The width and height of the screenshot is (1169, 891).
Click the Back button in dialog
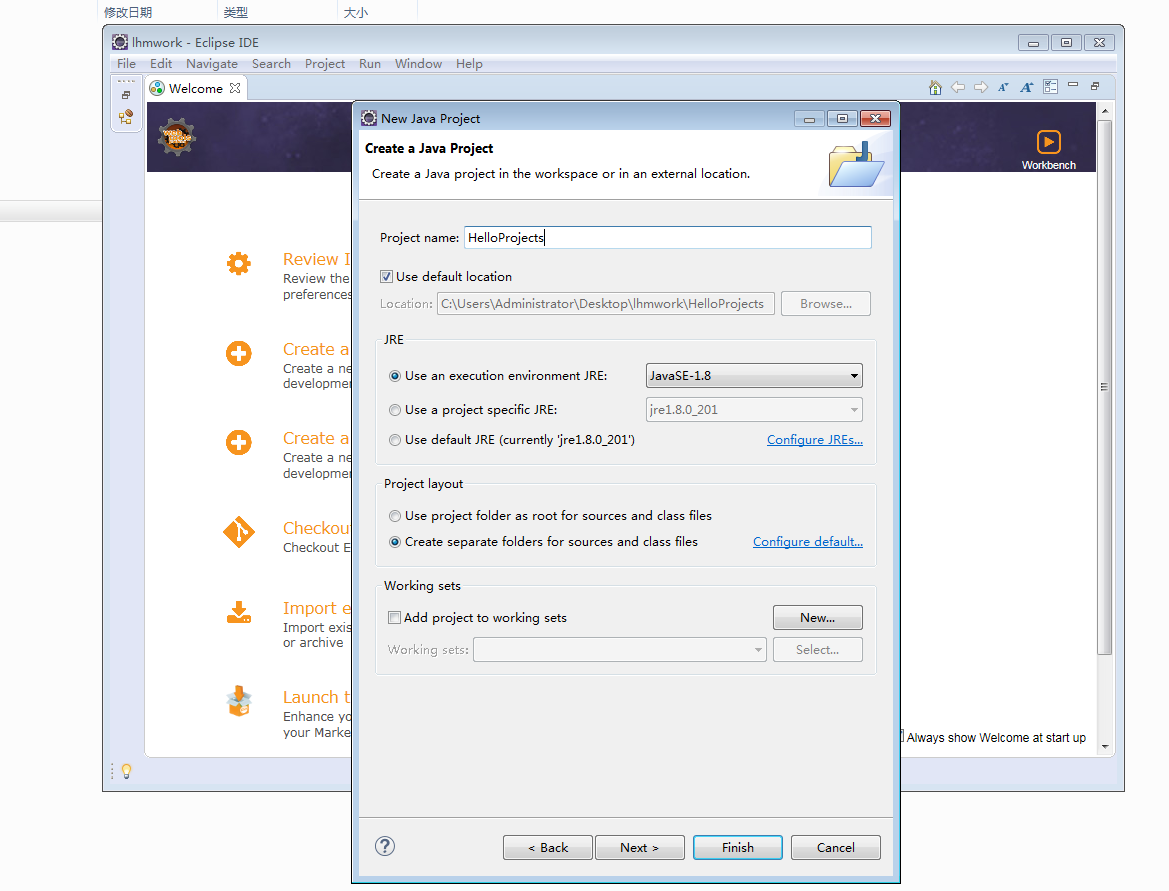pyautogui.click(x=548, y=848)
